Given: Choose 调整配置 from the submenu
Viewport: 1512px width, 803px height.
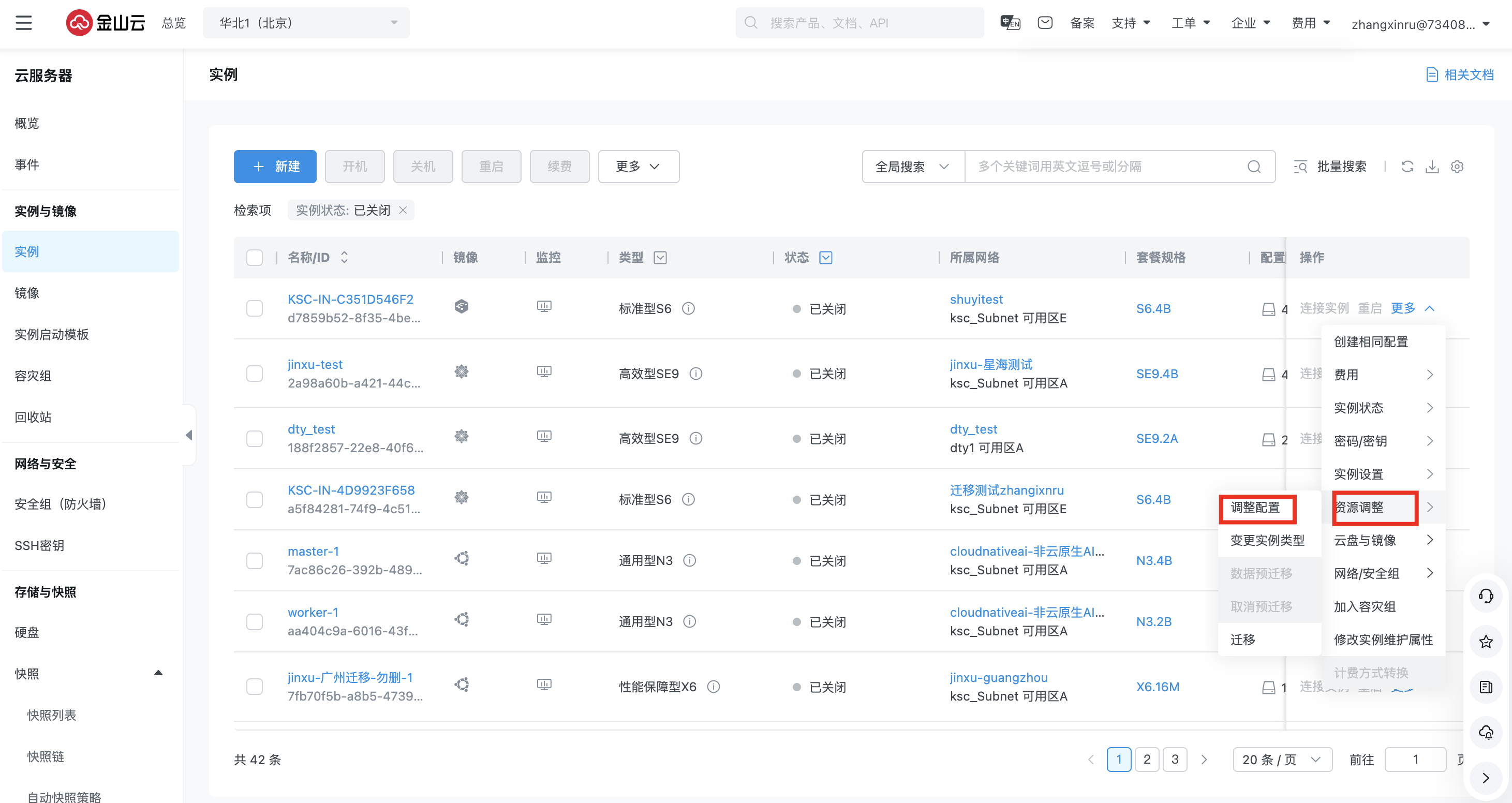Looking at the screenshot, I should tap(1255, 507).
